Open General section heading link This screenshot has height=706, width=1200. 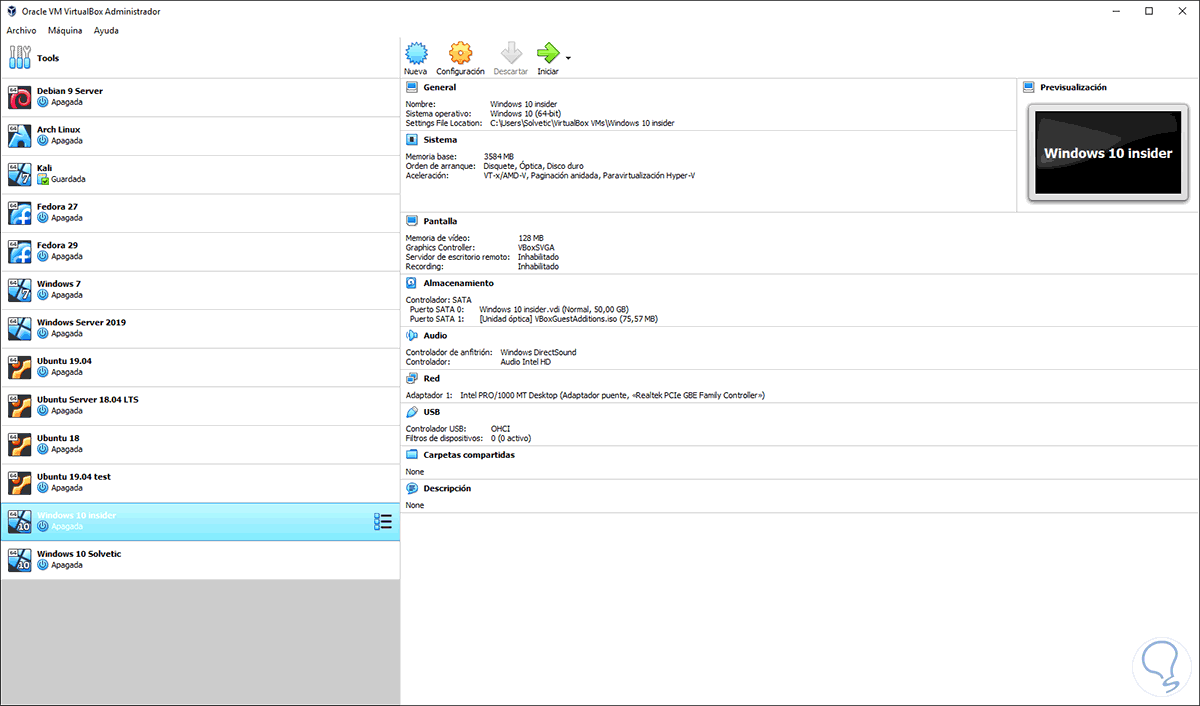[440, 88]
